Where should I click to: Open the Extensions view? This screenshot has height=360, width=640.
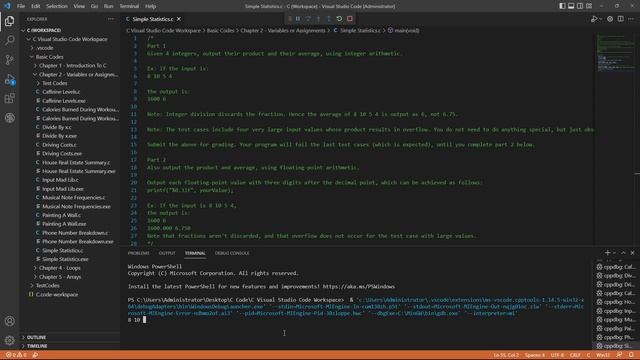click(x=9, y=98)
